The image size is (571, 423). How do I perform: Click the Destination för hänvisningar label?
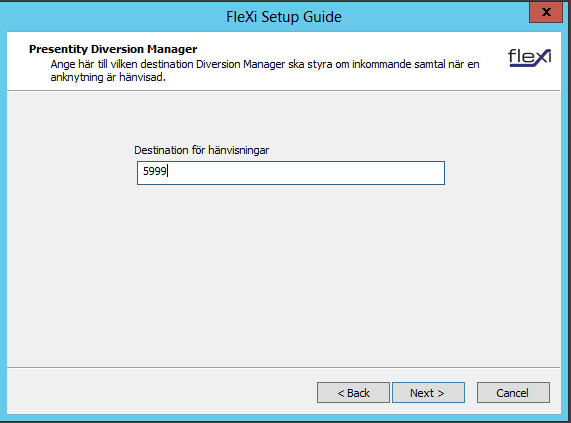201,150
